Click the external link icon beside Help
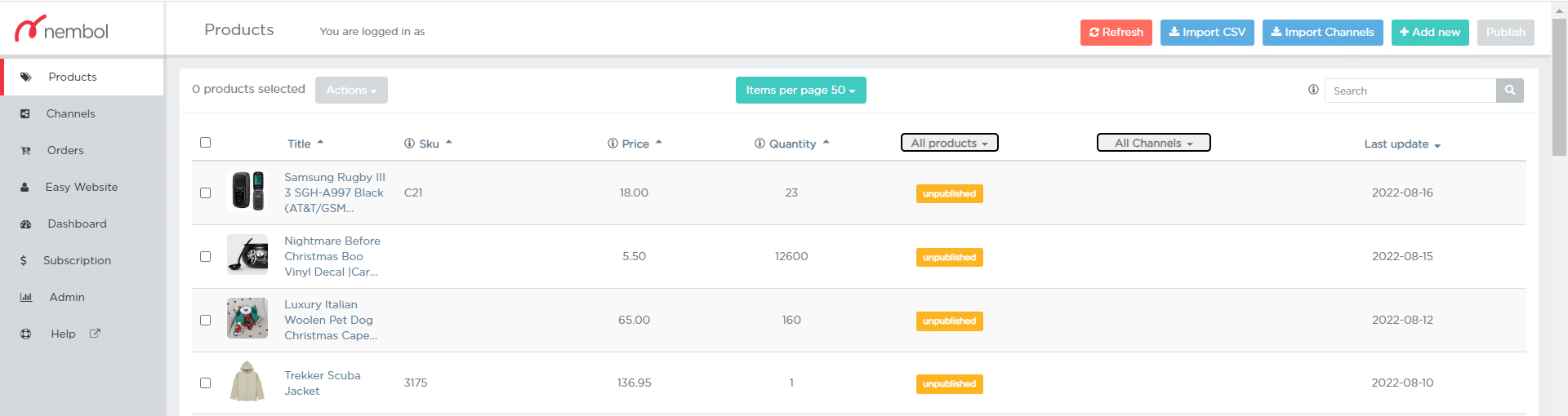The image size is (1568, 416). pyautogui.click(x=95, y=334)
